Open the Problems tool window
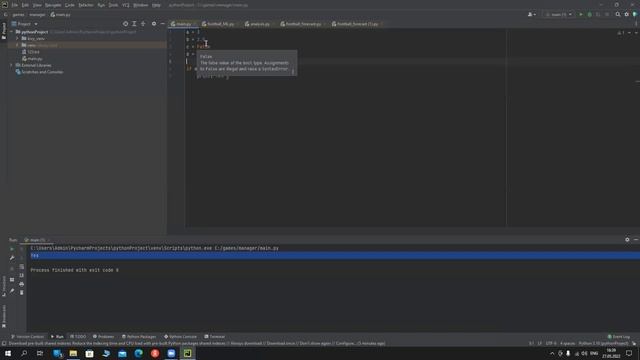 tap(103, 337)
